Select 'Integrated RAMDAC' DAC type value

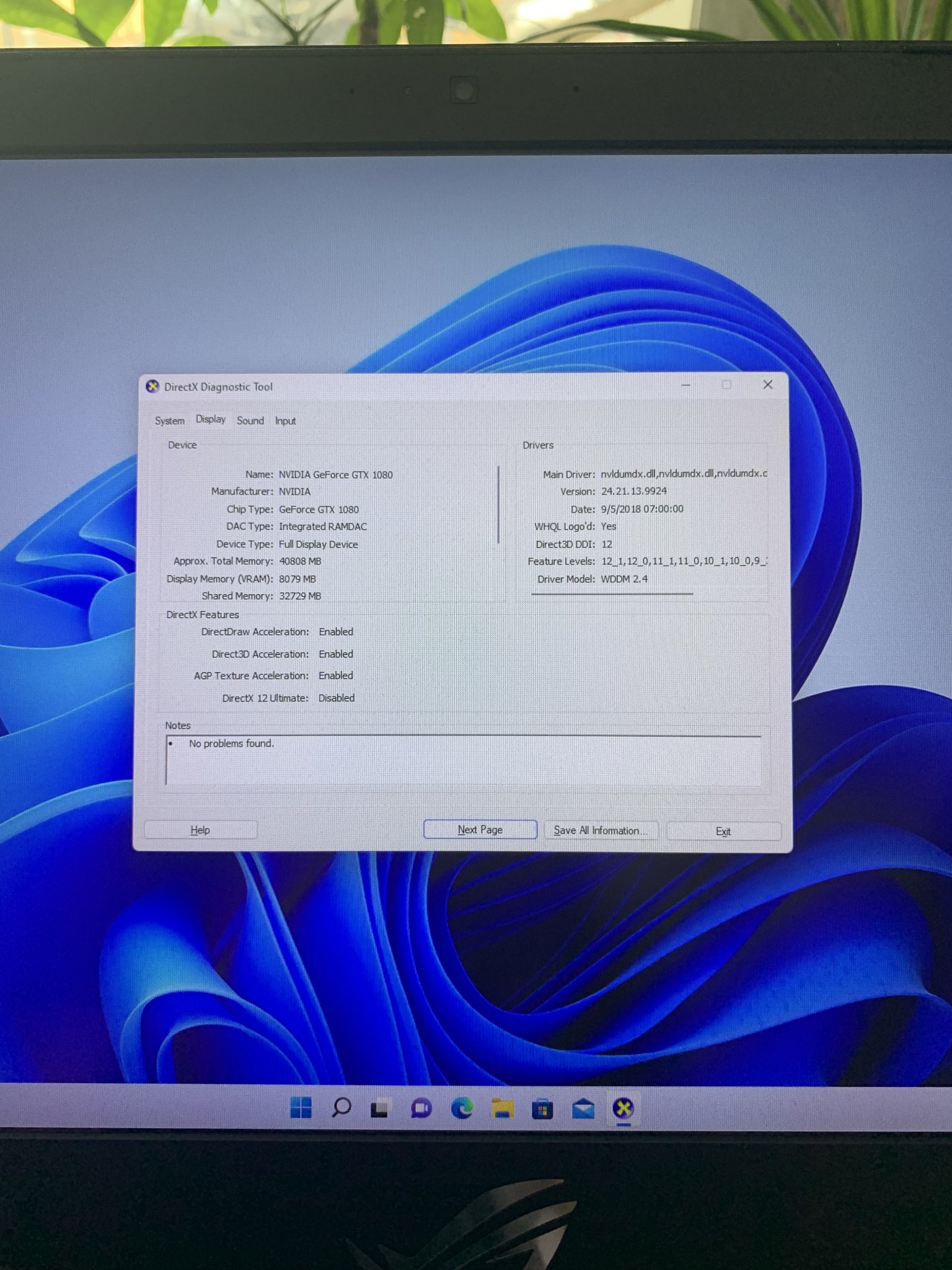pos(322,527)
